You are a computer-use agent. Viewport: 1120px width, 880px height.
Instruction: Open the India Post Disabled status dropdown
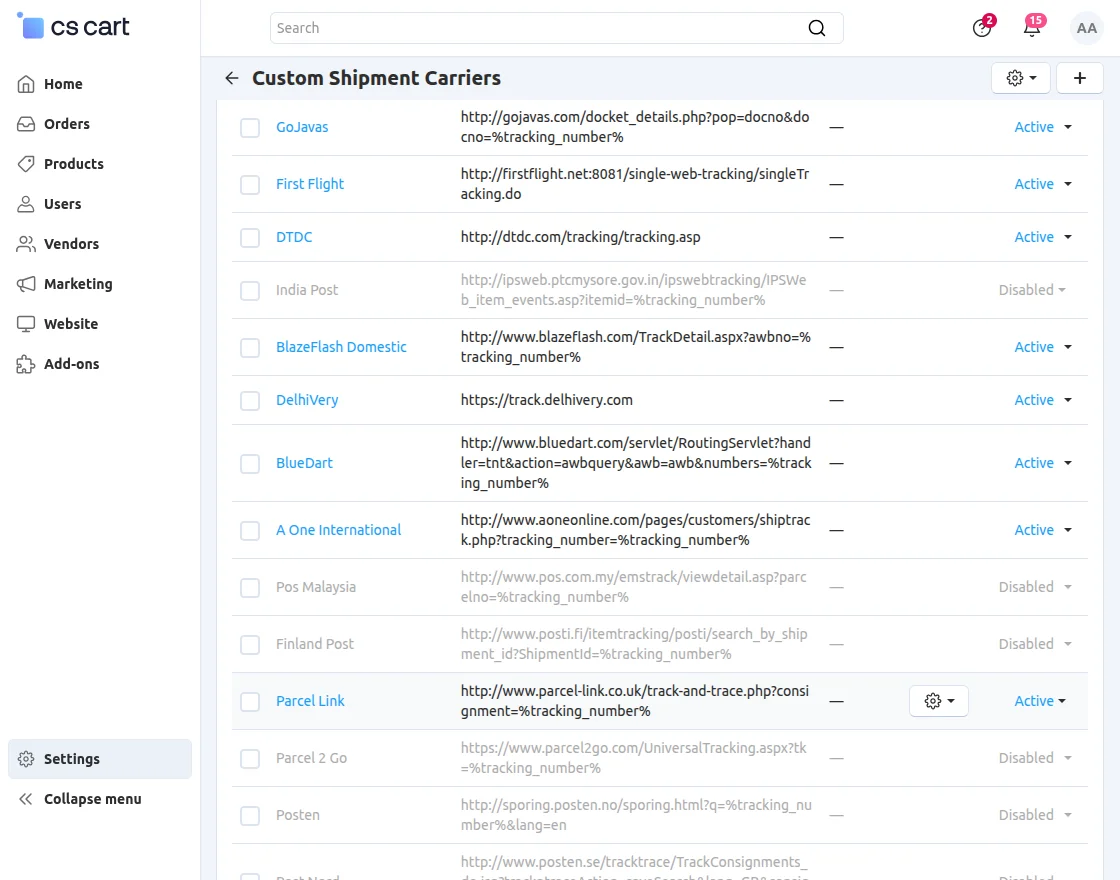pos(1033,290)
